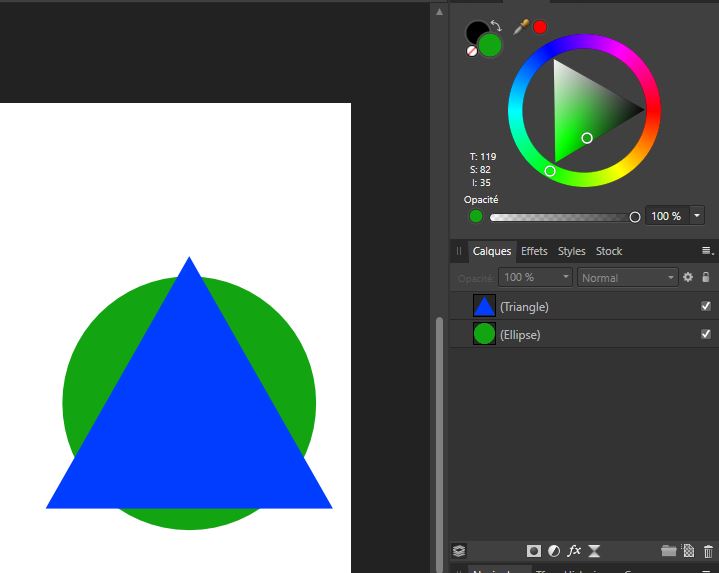The height and width of the screenshot is (573, 719).
Task: Select the (Ellipse) layer name
Action: pos(520,335)
